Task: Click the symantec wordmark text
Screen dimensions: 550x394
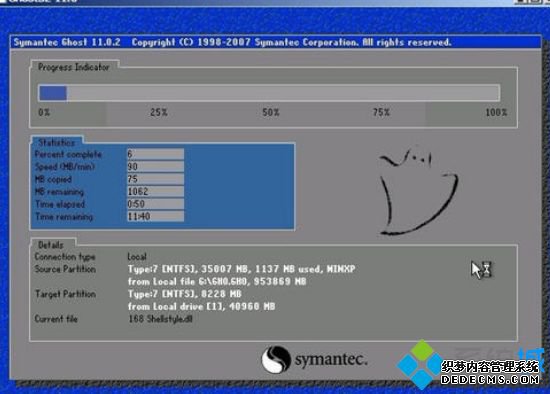Action: (331, 360)
